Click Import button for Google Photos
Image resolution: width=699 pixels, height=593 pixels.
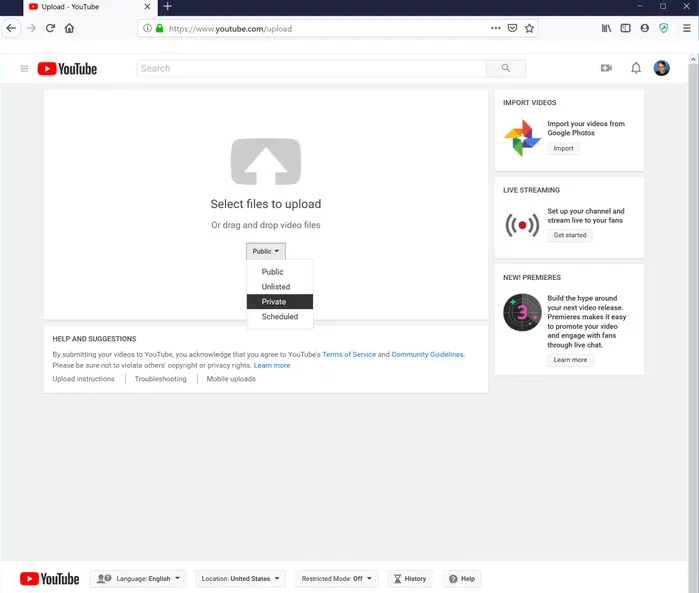[563, 148]
